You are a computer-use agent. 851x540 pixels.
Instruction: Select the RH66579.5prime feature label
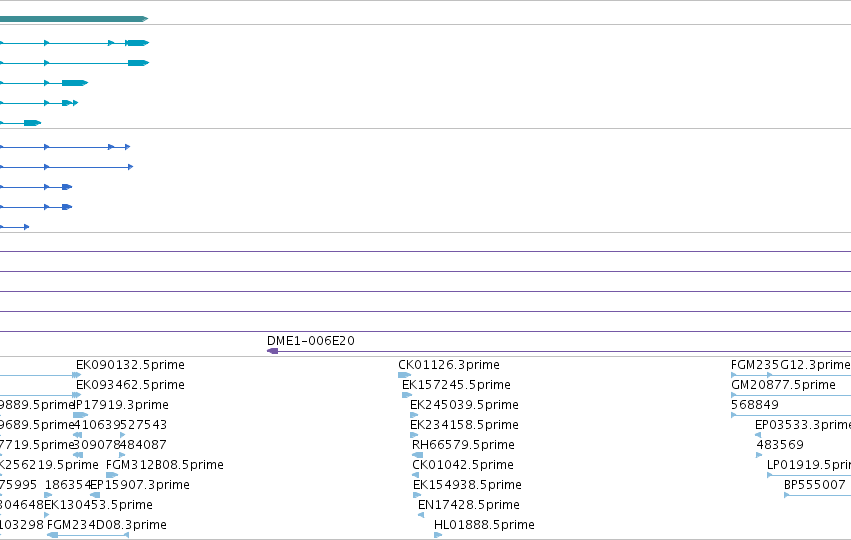pos(463,445)
